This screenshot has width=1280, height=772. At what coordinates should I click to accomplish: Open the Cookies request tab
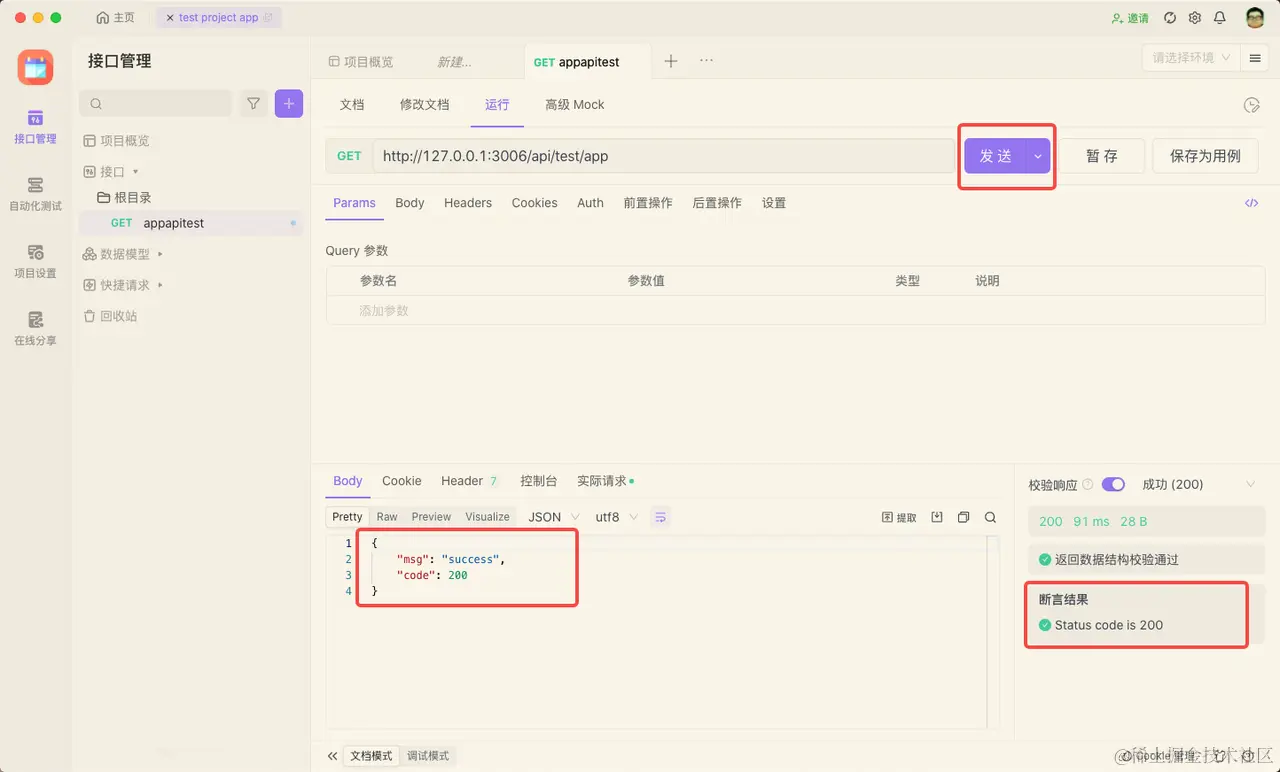[x=535, y=203]
